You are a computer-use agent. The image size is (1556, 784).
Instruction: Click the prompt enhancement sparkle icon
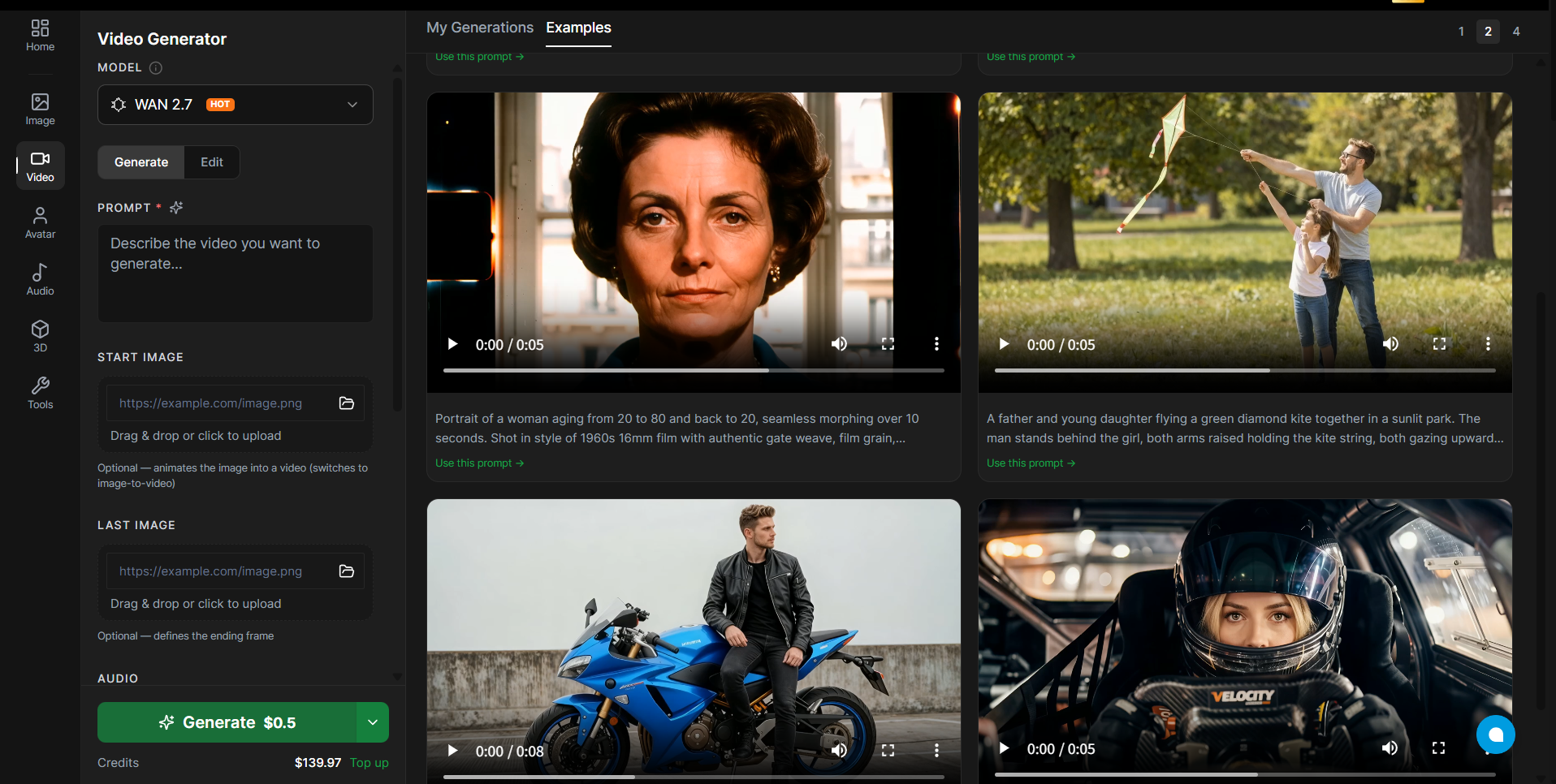(175, 208)
